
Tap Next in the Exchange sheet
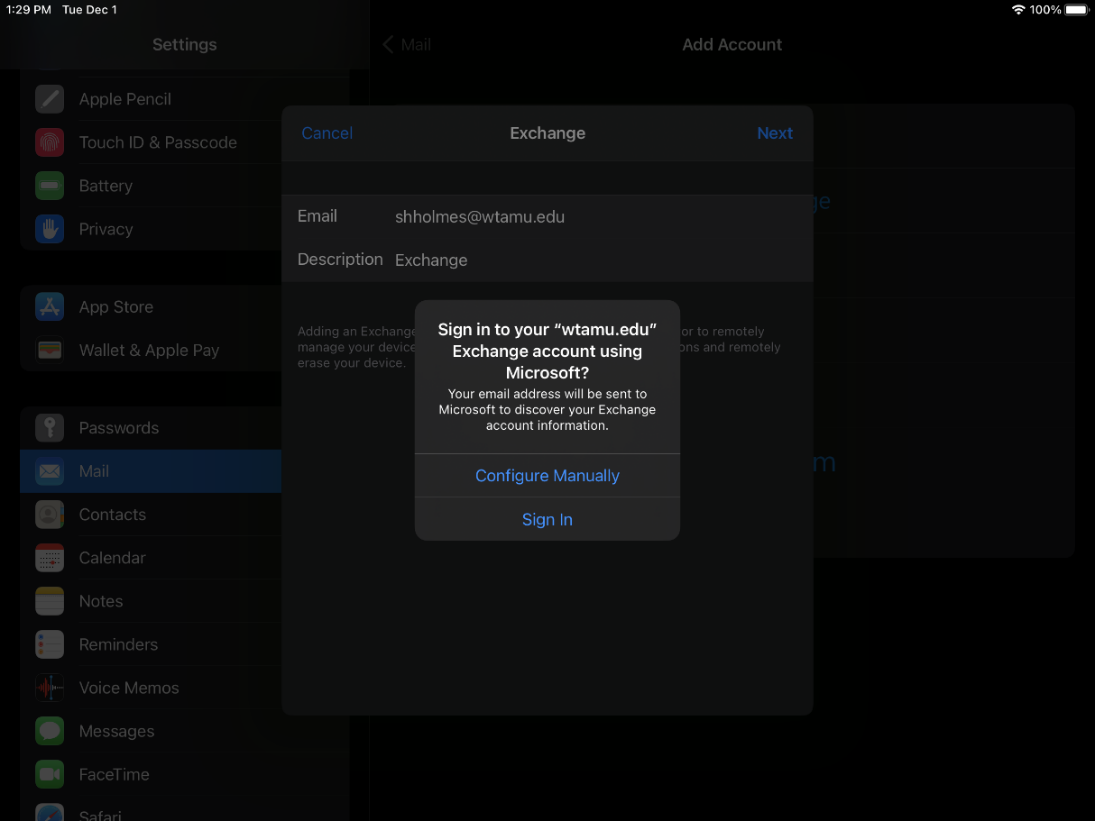774,133
